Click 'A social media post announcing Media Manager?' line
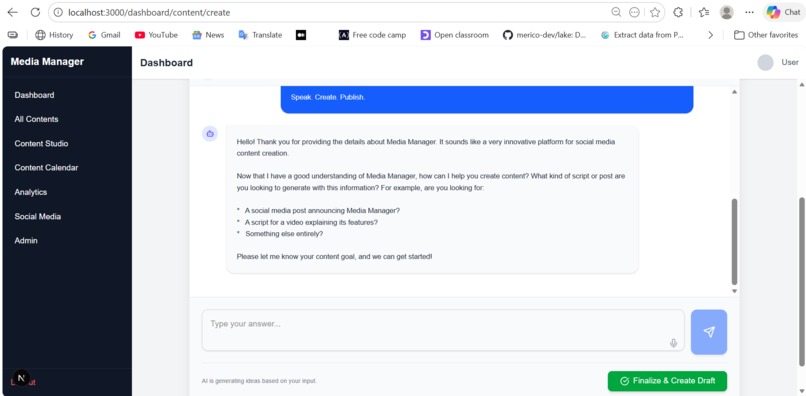The height and width of the screenshot is (396, 806). pyautogui.click(x=322, y=210)
